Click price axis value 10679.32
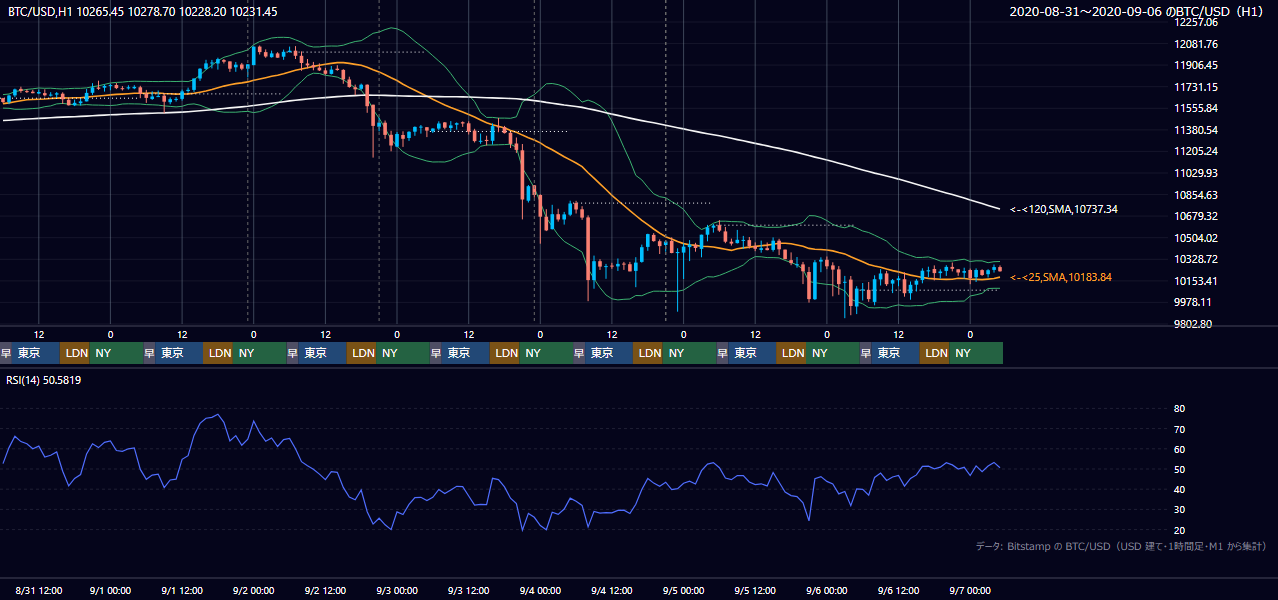Viewport: 1278px width, 600px height. (1196, 216)
